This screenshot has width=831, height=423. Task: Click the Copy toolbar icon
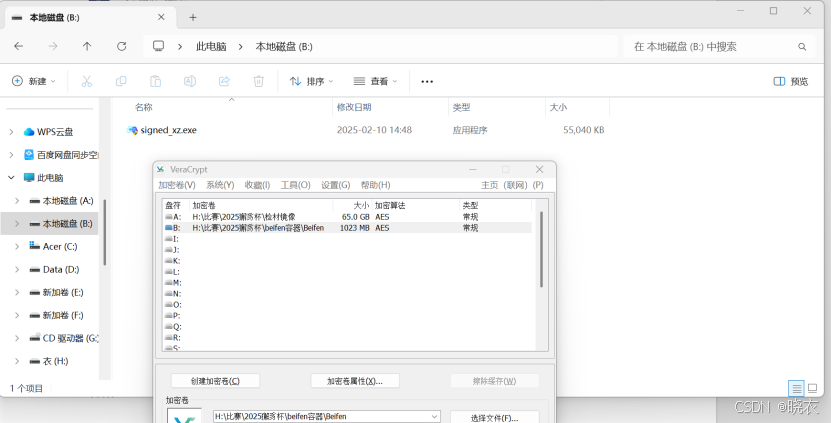click(x=121, y=81)
